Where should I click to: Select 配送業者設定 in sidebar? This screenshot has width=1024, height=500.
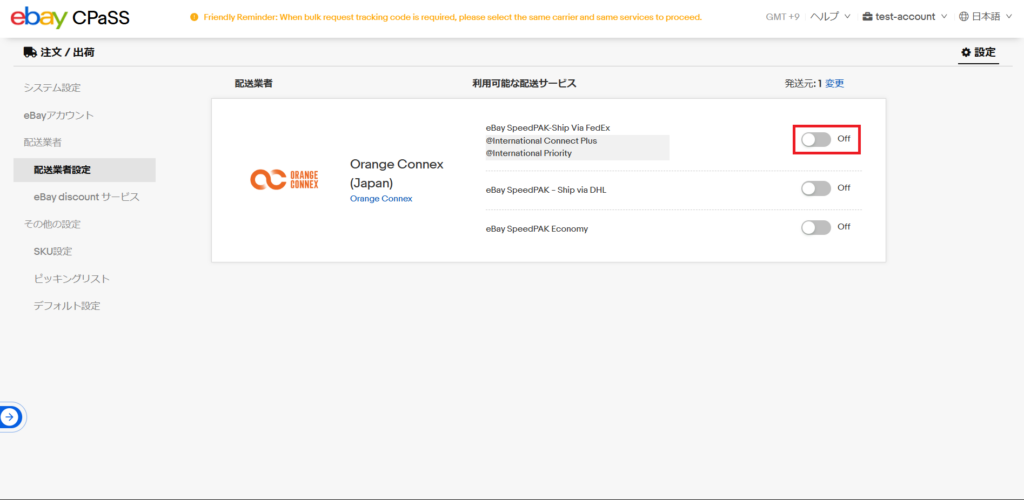84,170
